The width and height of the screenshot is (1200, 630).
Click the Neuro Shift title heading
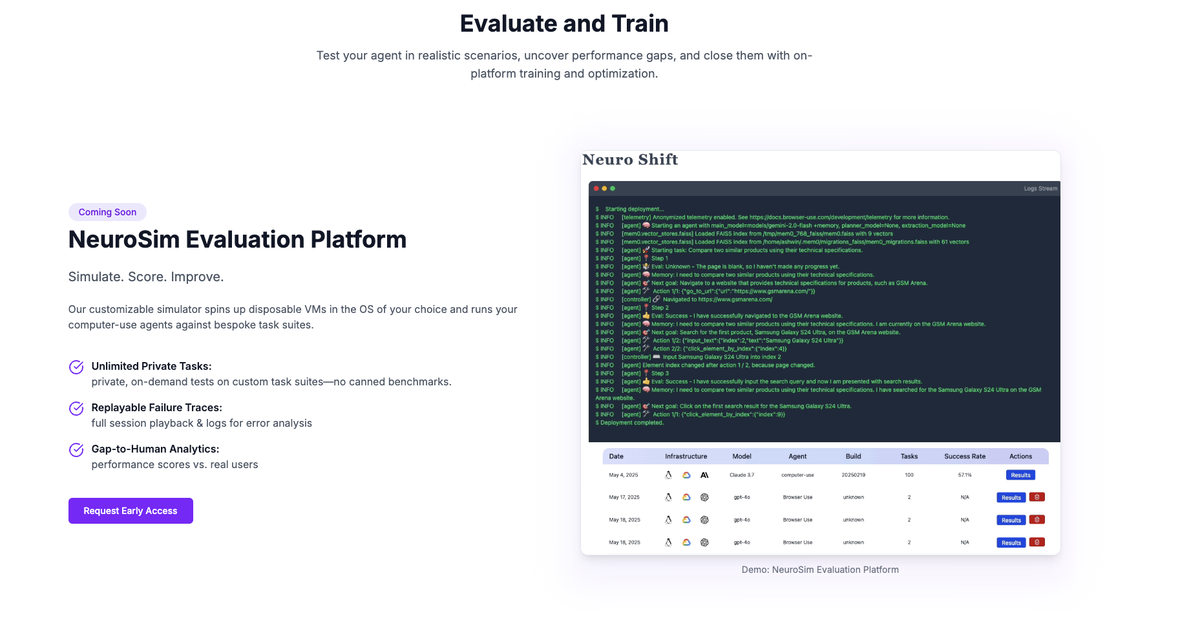click(x=629, y=159)
